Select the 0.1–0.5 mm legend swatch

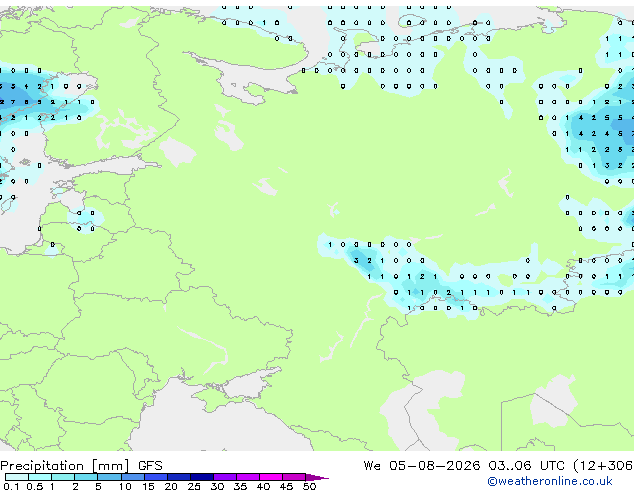pyautogui.click(x=17, y=477)
